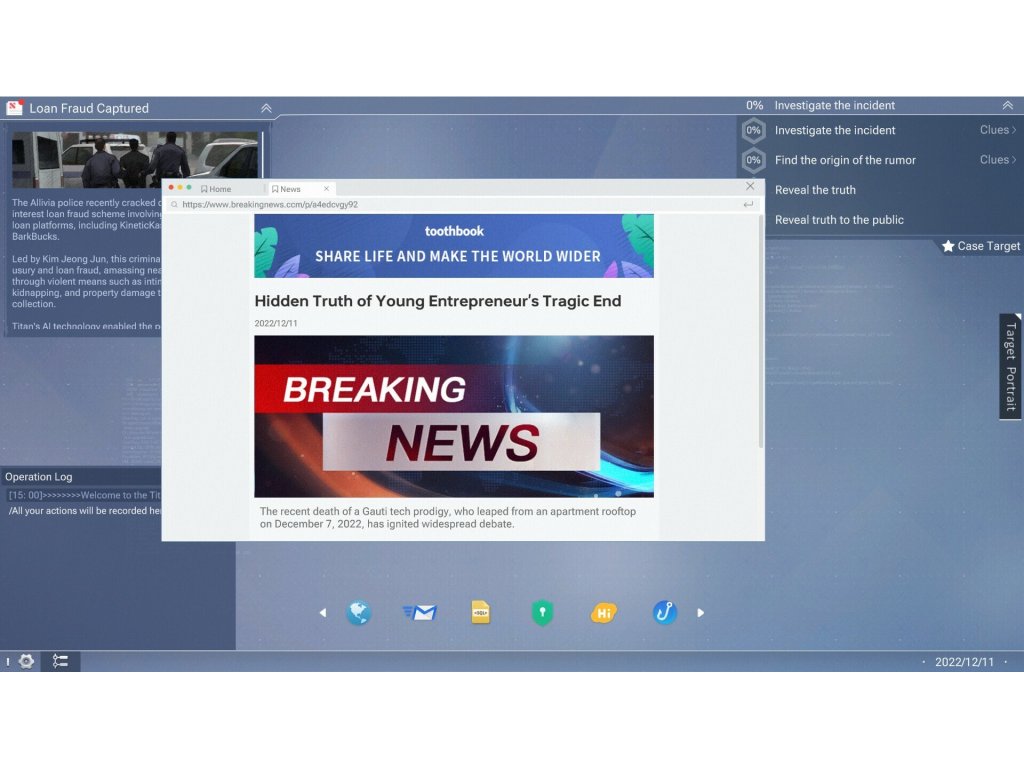Open the orange Hi chat app in dock
This screenshot has height=768, width=1024.
click(x=603, y=613)
